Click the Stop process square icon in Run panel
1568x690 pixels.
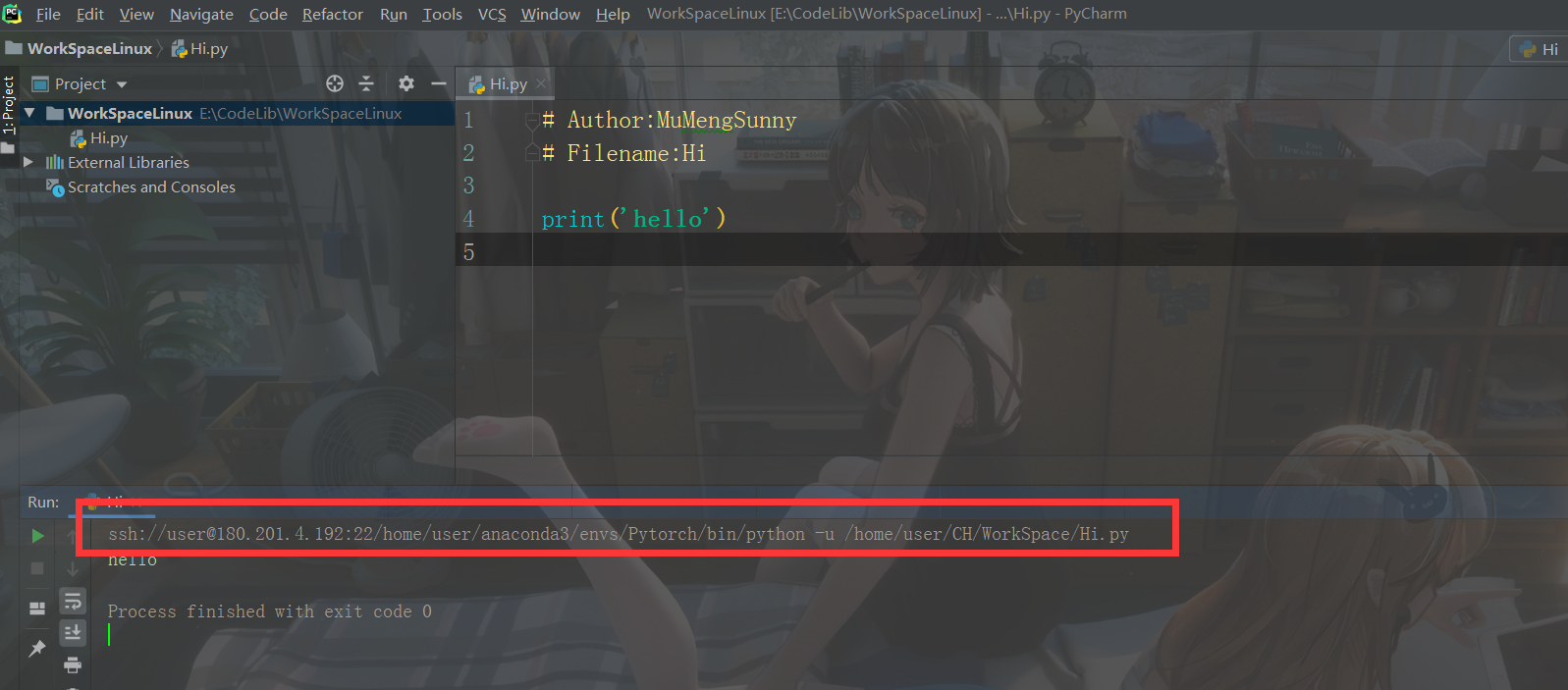click(37, 568)
